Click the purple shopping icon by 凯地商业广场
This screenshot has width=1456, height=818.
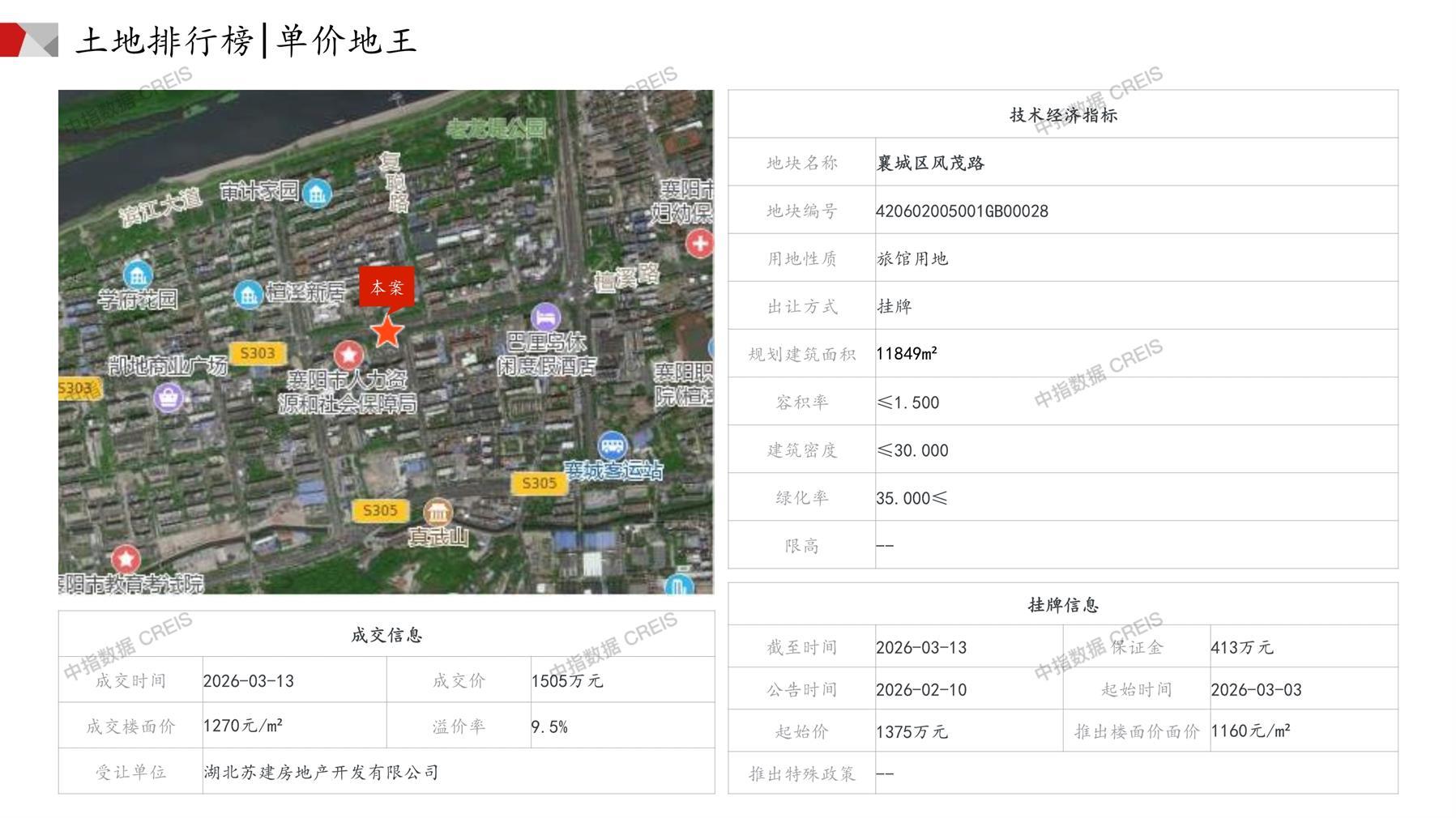tap(169, 398)
